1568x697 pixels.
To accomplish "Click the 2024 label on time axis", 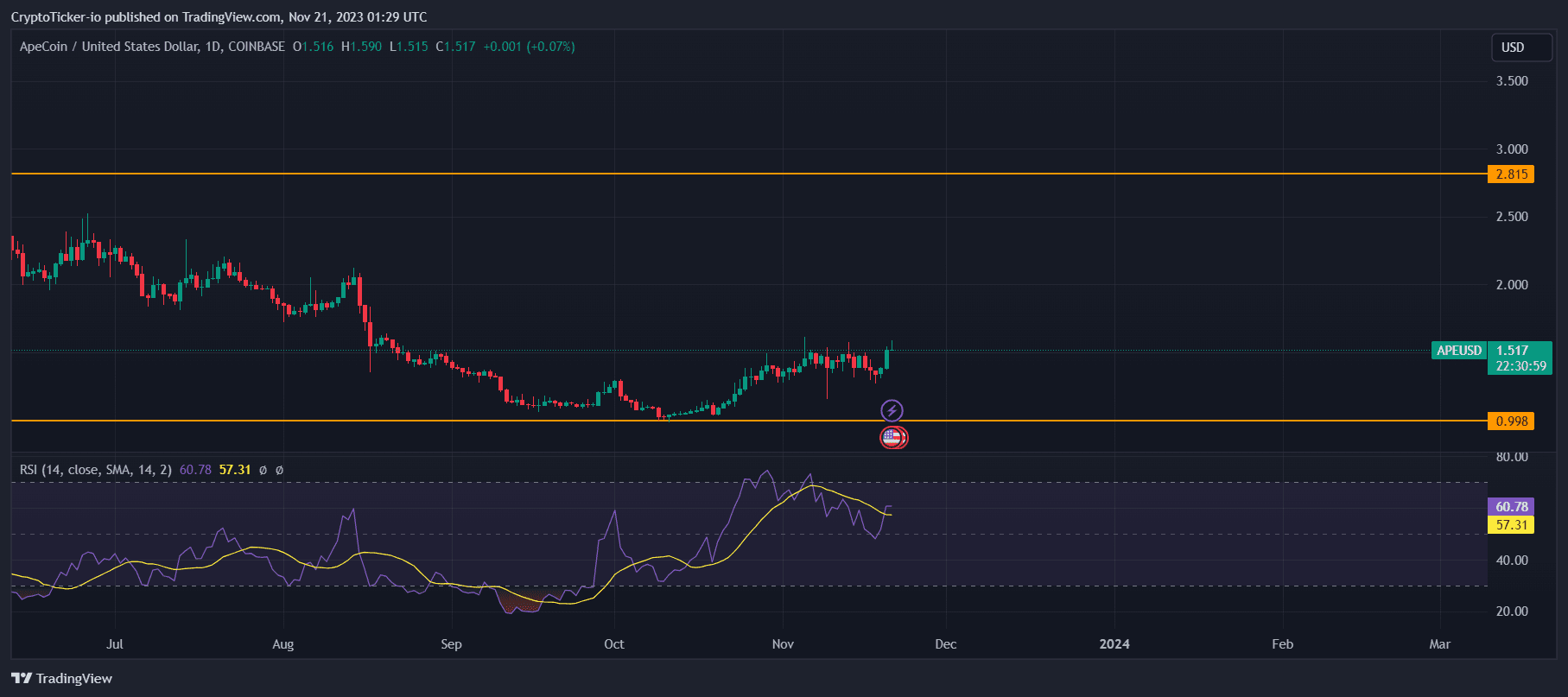I will pyautogui.click(x=1114, y=644).
